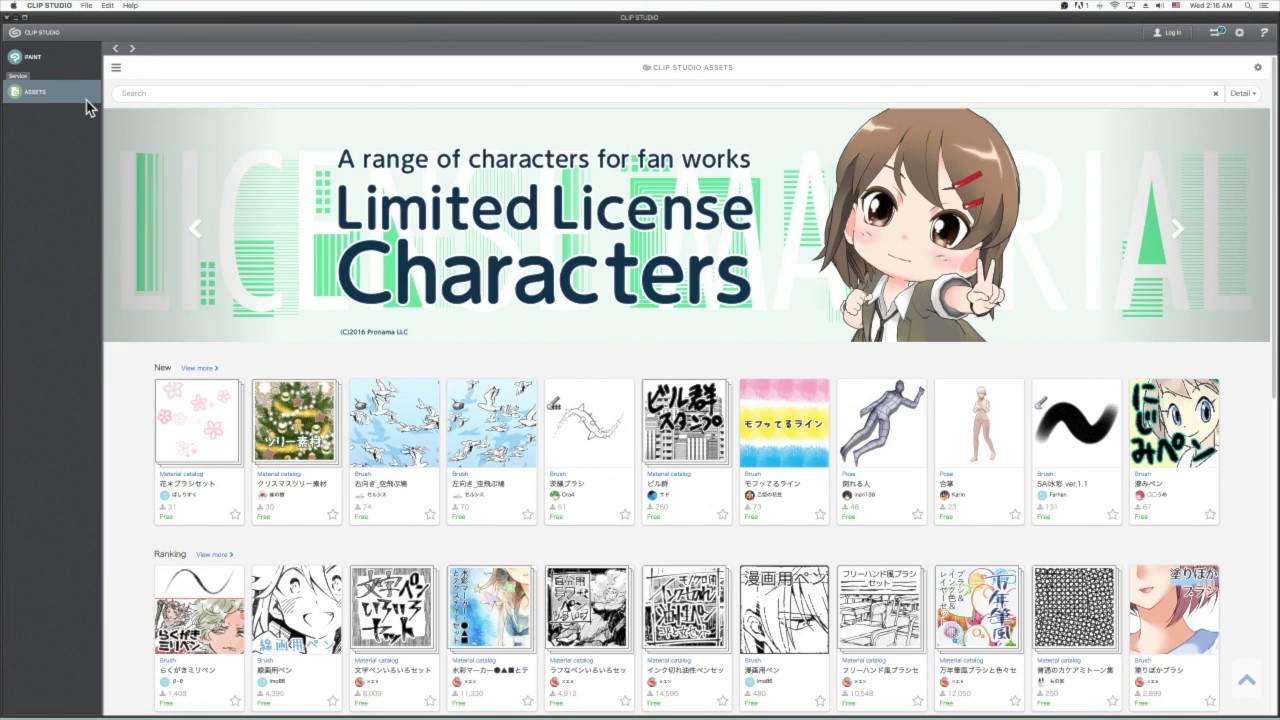Click View more next to Ranking
The width and height of the screenshot is (1280, 720).
pyautogui.click(x=214, y=555)
